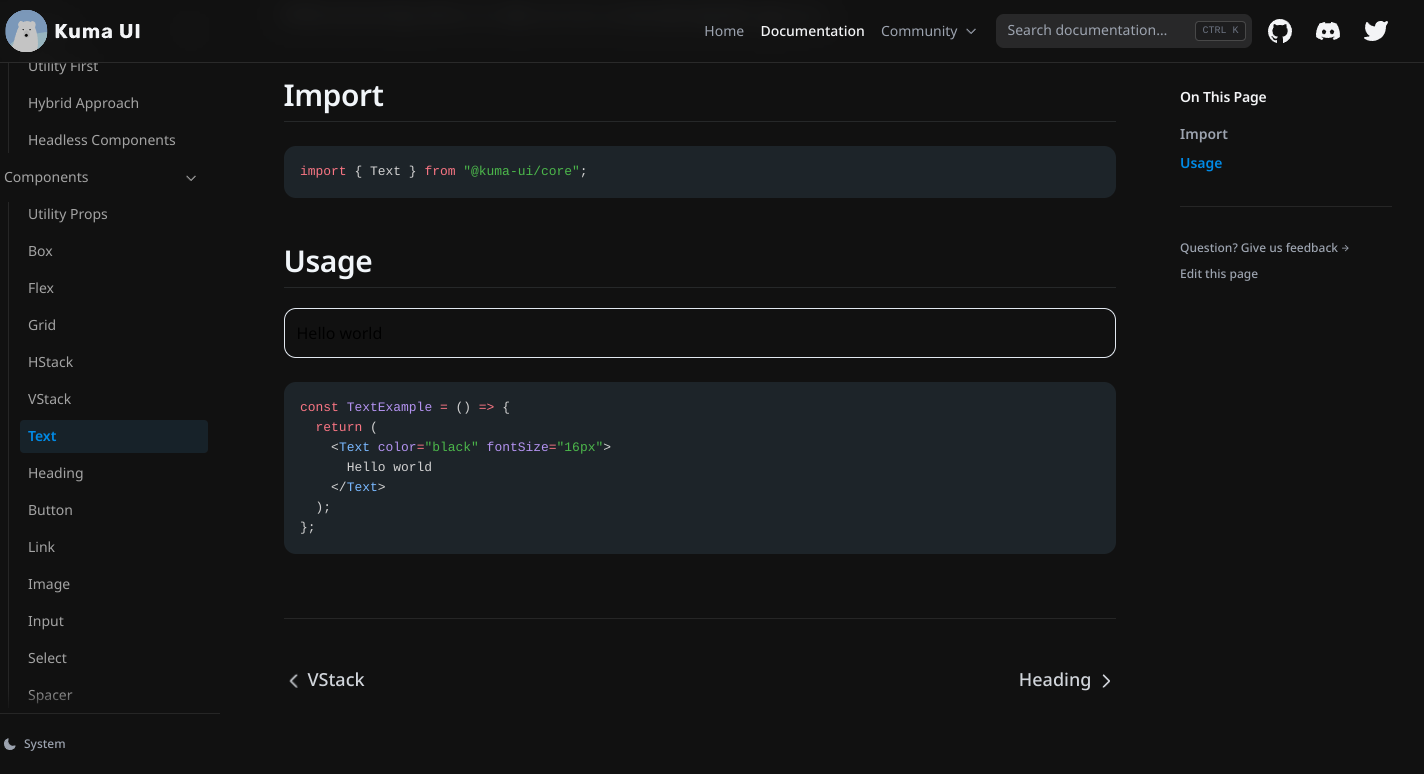Click the right chevron beside Heading
Viewport: 1424px width, 774px height.
(1106, 681)
